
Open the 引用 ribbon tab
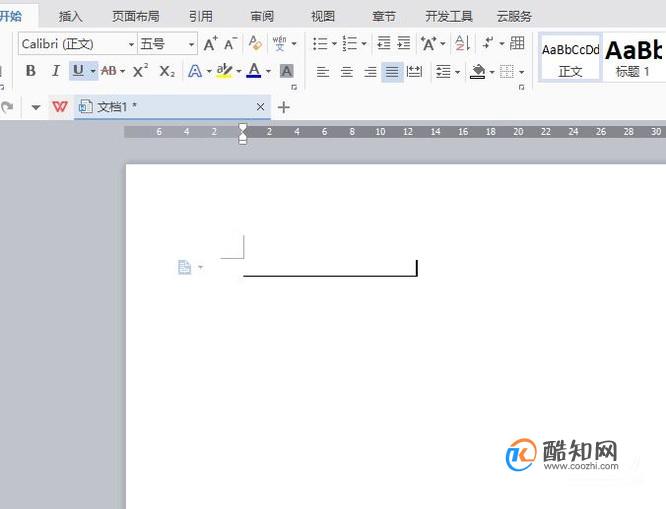(200, 17)
